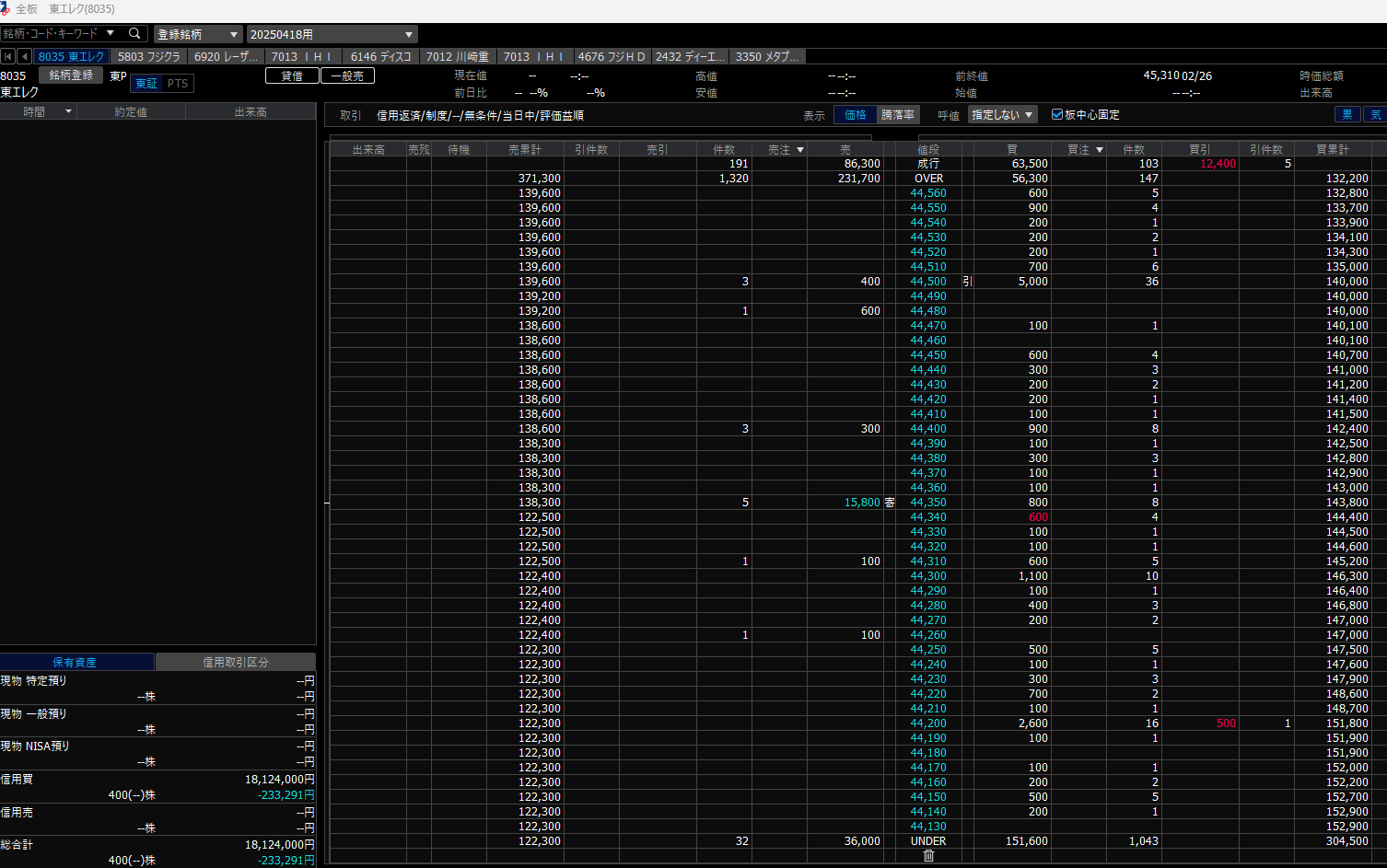The image size is (1387, 868).
Task: Open the 呼値 指定しない dropdown
Action: click(x=1002, y=115)
